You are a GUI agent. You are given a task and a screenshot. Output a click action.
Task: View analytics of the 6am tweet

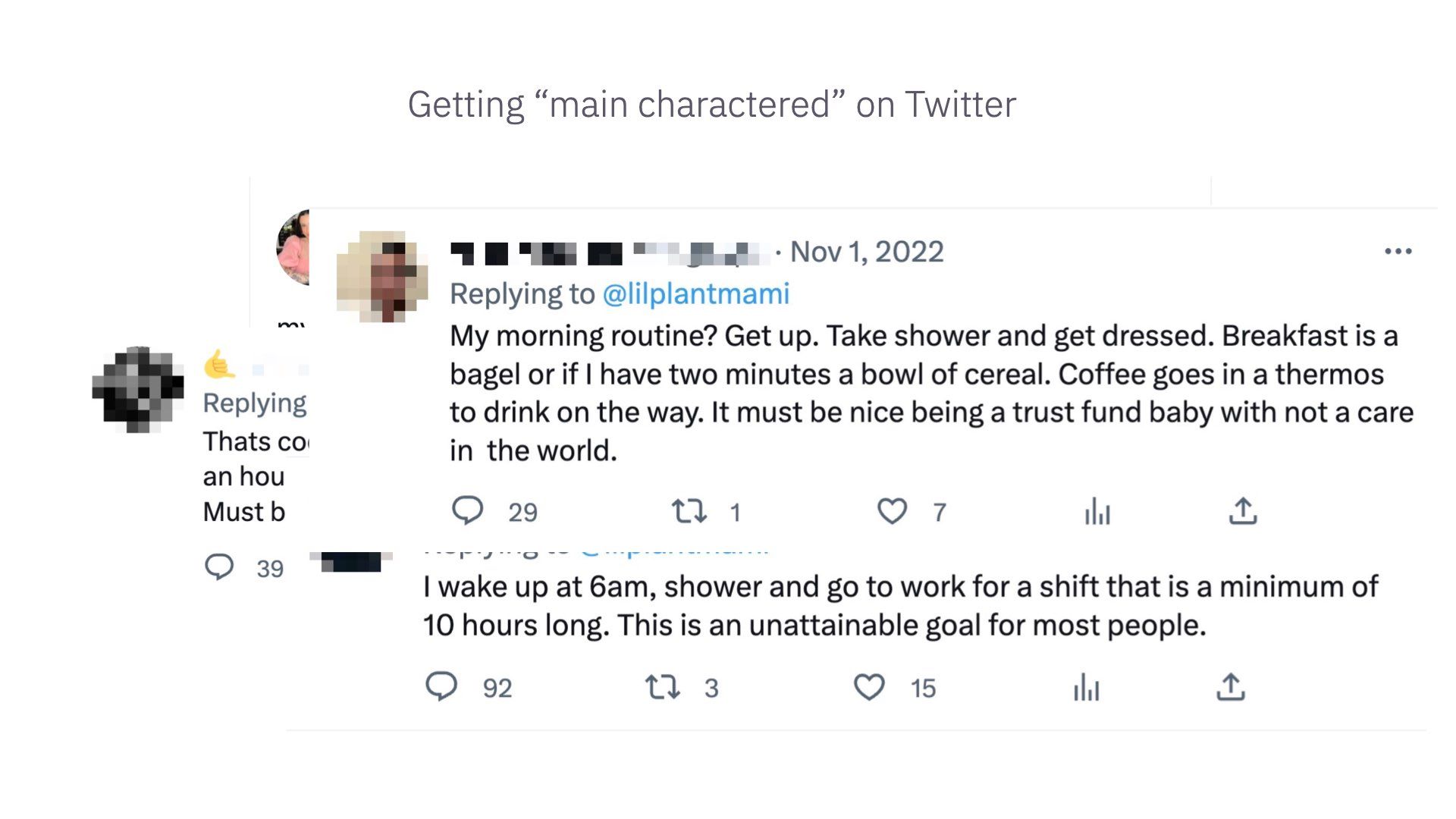point(1086,687)
